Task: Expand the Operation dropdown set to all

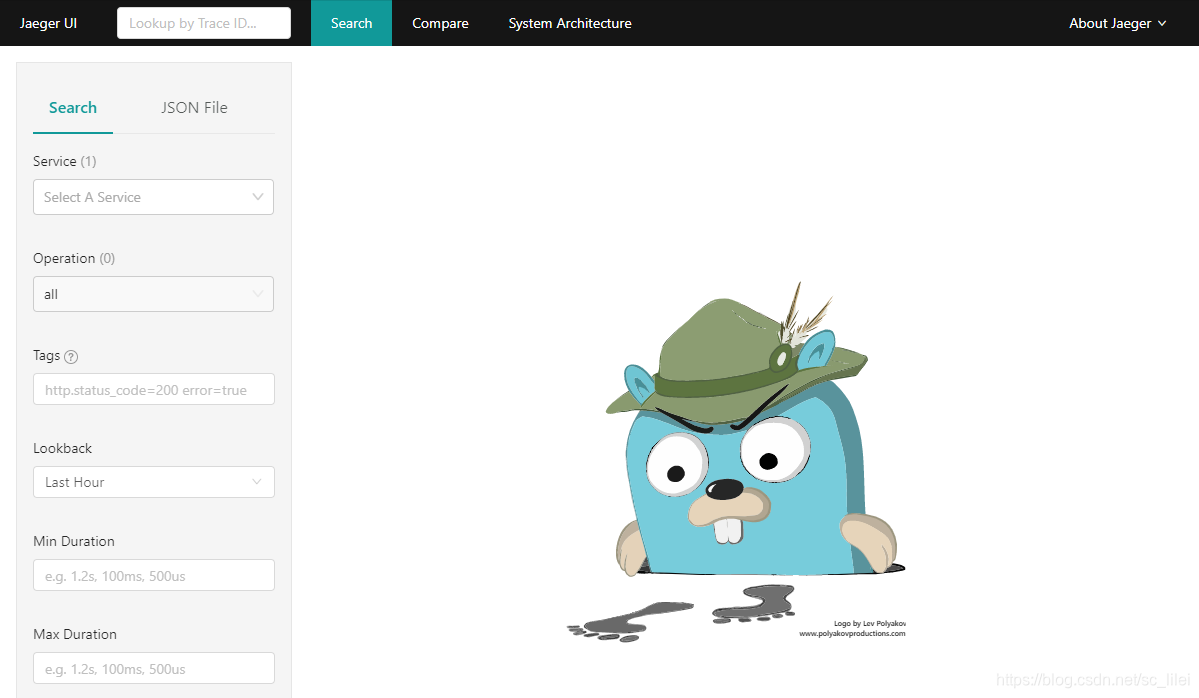Action: tap(153, 294)
